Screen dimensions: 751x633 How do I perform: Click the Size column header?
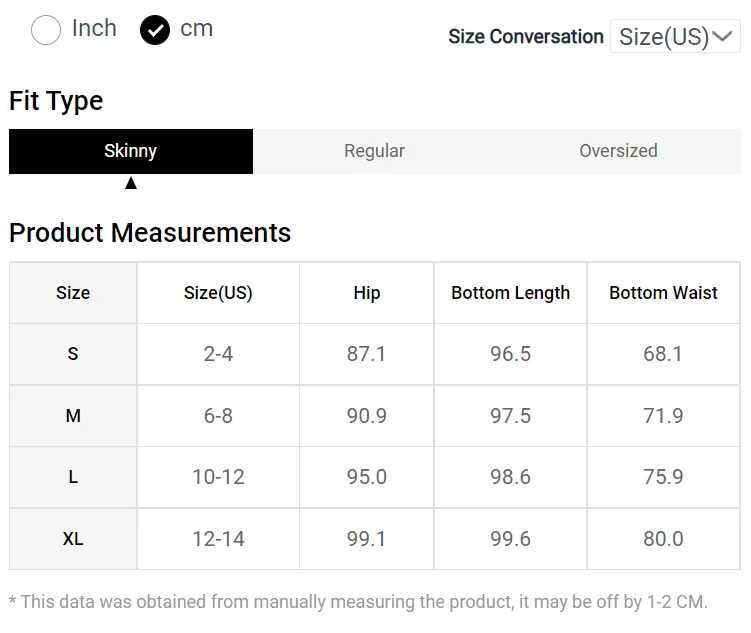(x=73, y=293)
